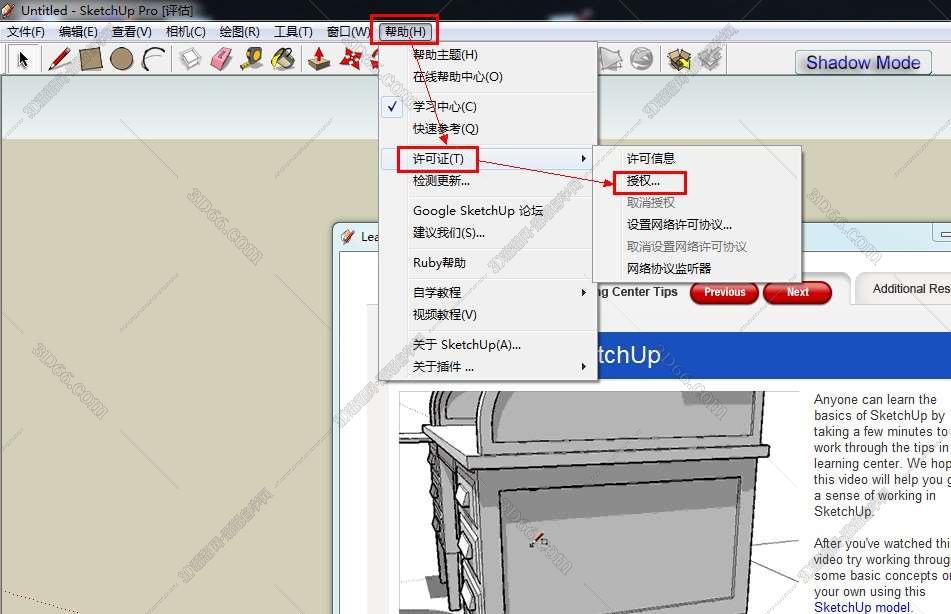Image resolution: width=951 pixels, height=614 pixels.
Task: Click the grey photo icon left of globe
Action: 611,59
